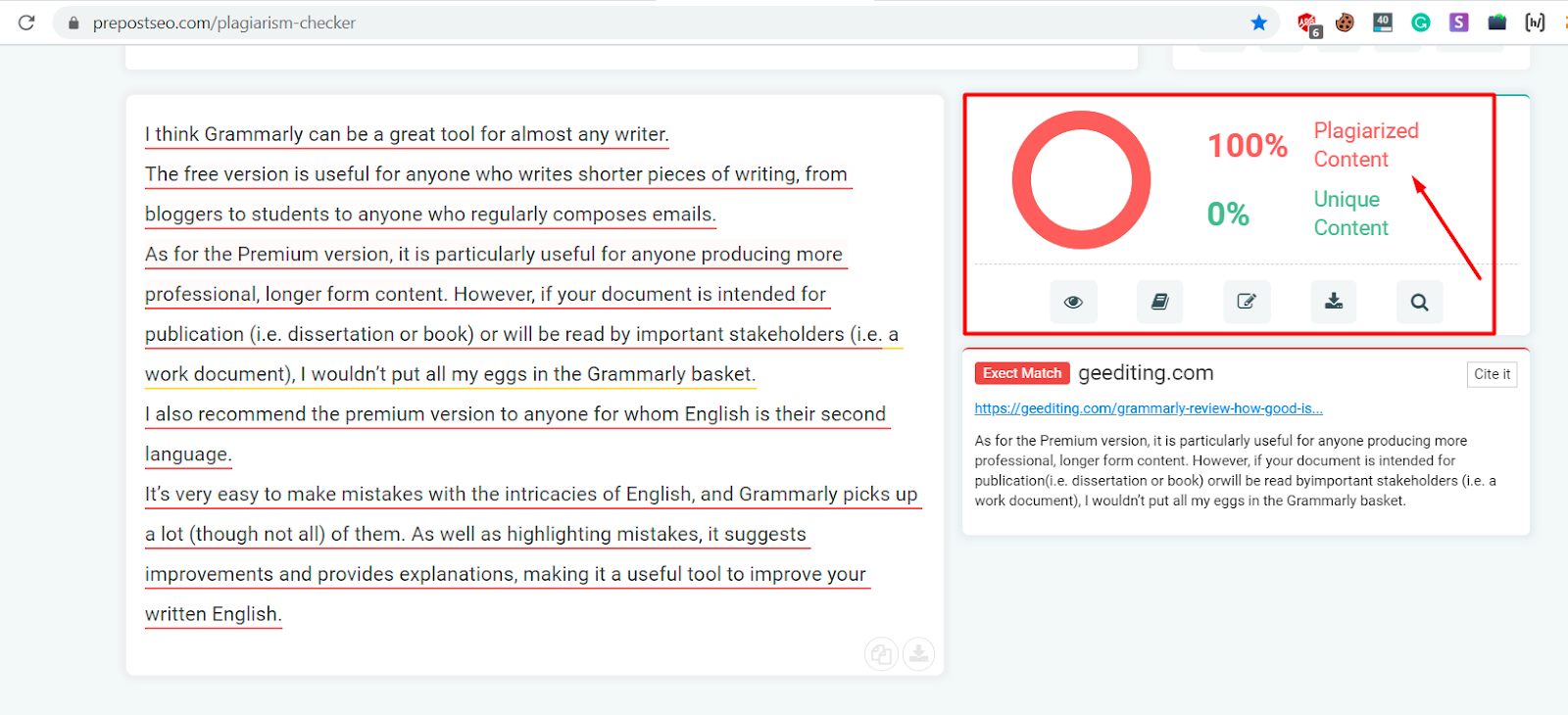
Task: Open the purple S extension icon
Action: pos(1459,22)
